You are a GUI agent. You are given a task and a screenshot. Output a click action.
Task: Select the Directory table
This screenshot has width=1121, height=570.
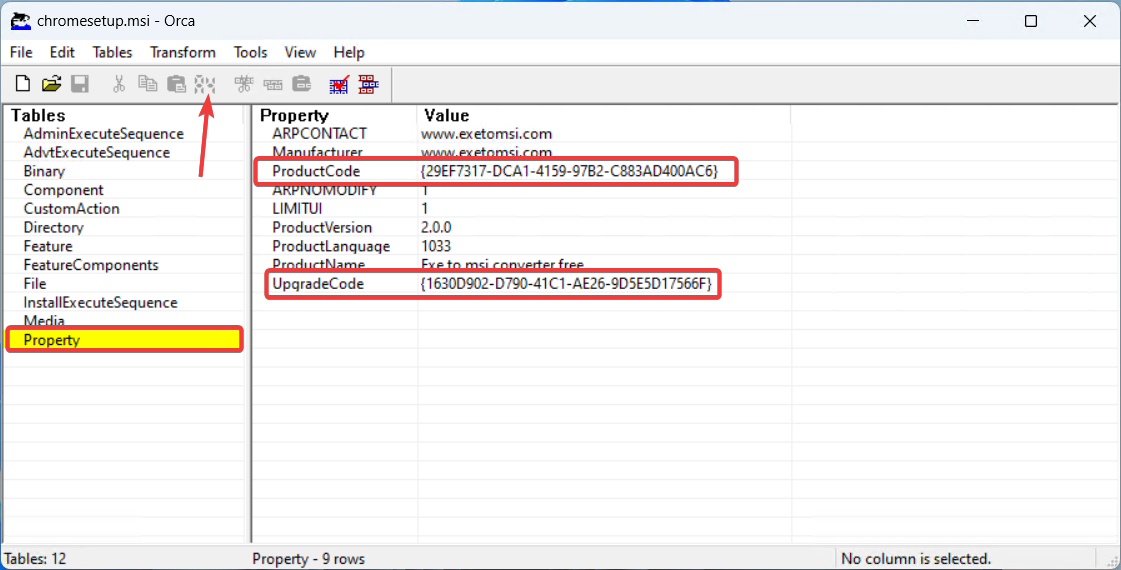(x=53, y=227)
